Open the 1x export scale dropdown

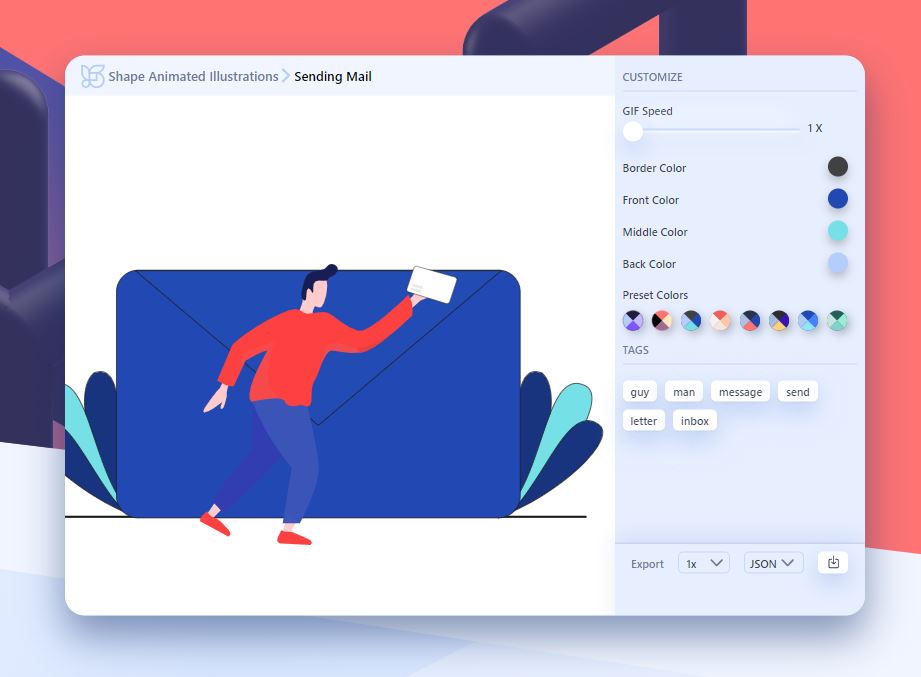pyautogui.click(x=704, y=563)
